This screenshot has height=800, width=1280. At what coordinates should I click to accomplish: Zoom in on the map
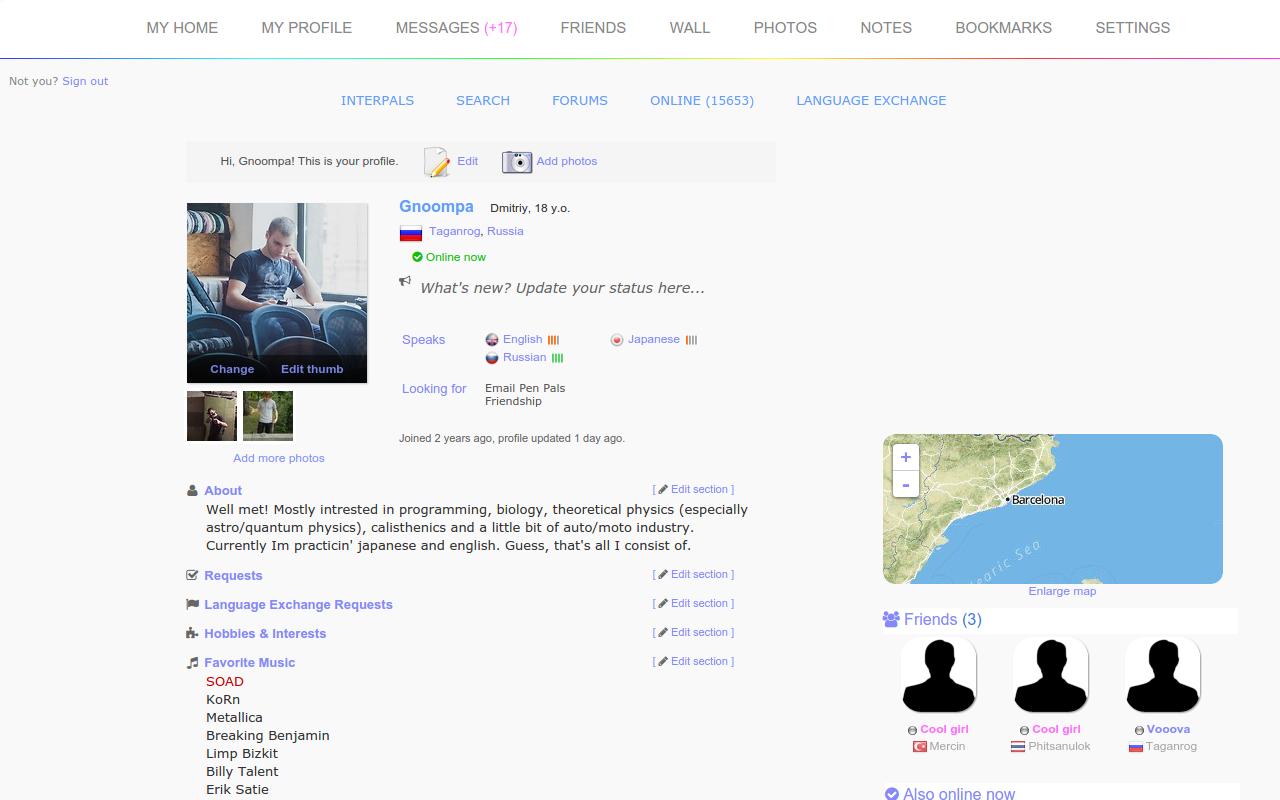pos(905,457)
